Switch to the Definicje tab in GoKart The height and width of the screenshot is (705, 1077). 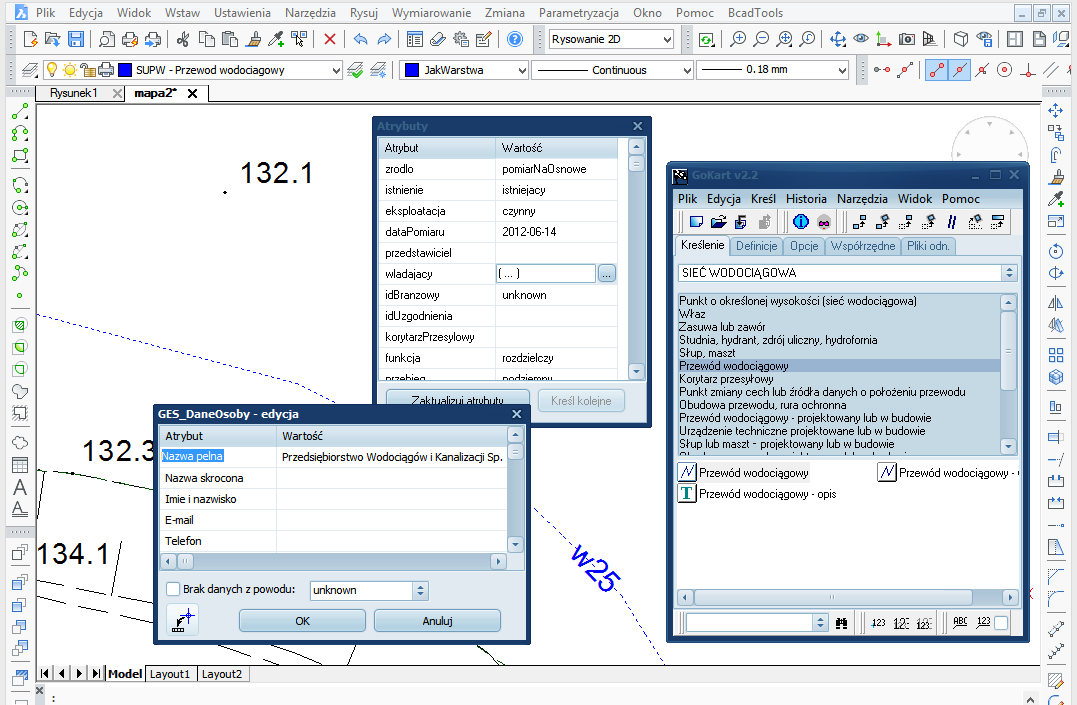pos(756,246)
